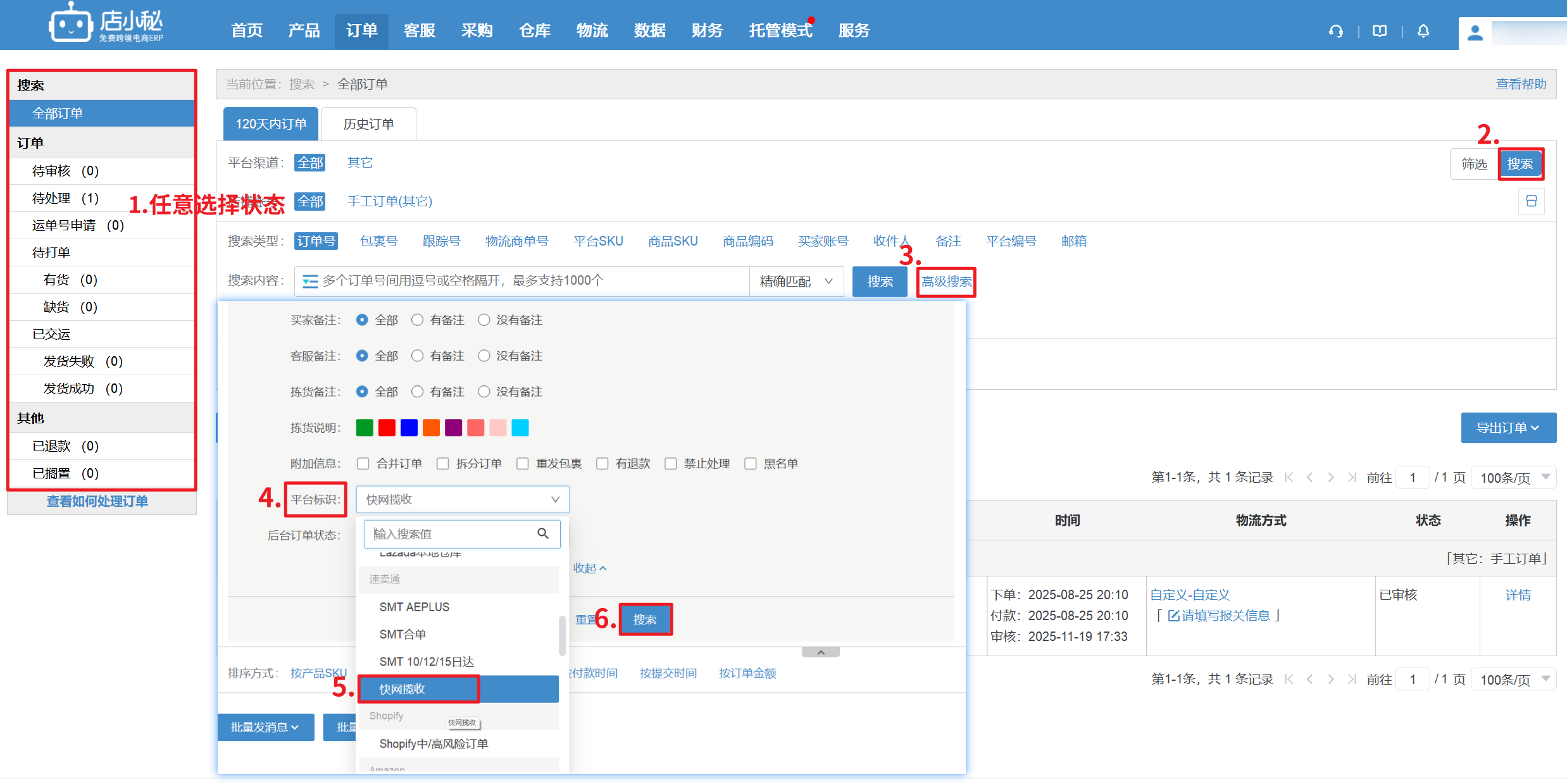
Task: Pick the purple 拣货说明 color swatch
Action: click(453, 428)
